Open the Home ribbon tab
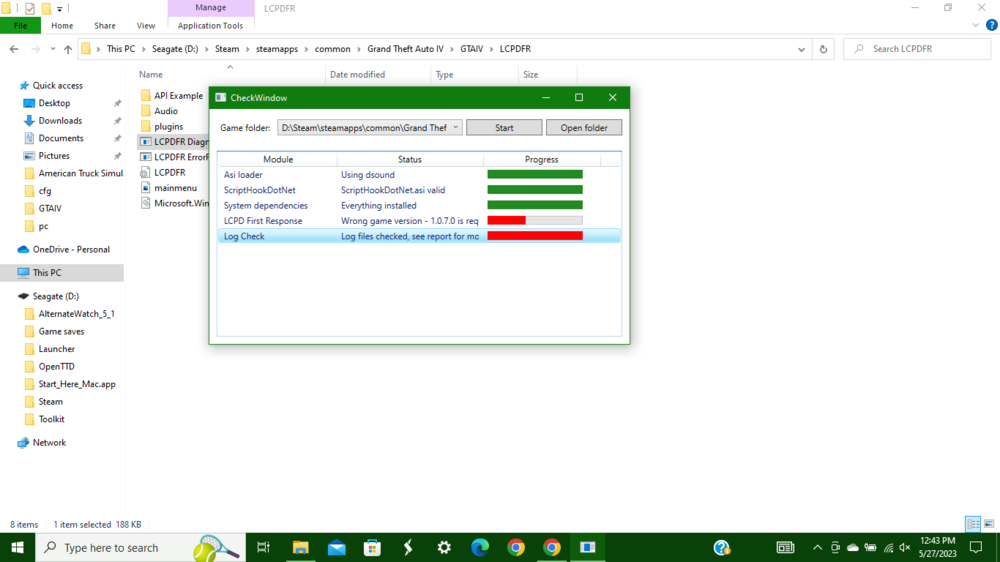The image size is (1000, 562). [x=62, y=26]
